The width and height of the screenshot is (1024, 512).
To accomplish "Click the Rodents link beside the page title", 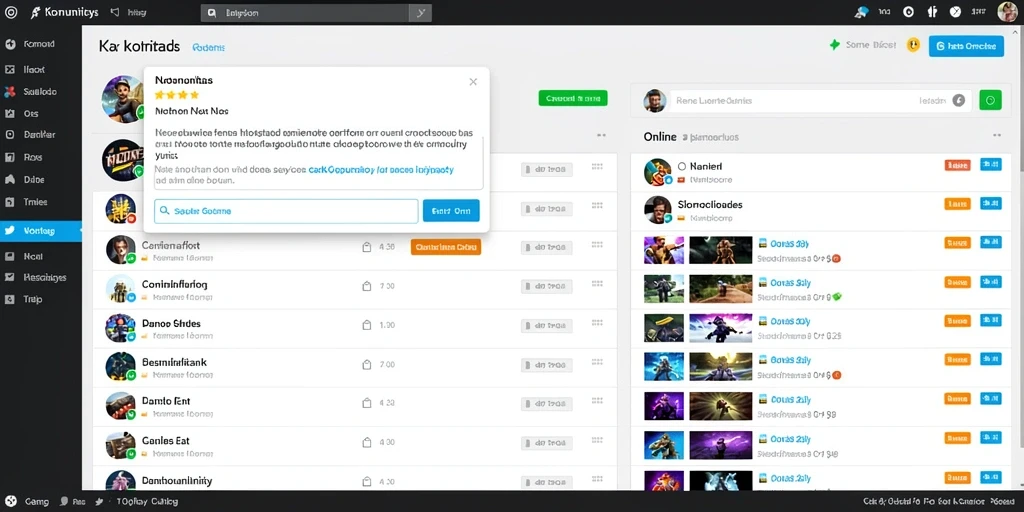I will pos(209,48).
